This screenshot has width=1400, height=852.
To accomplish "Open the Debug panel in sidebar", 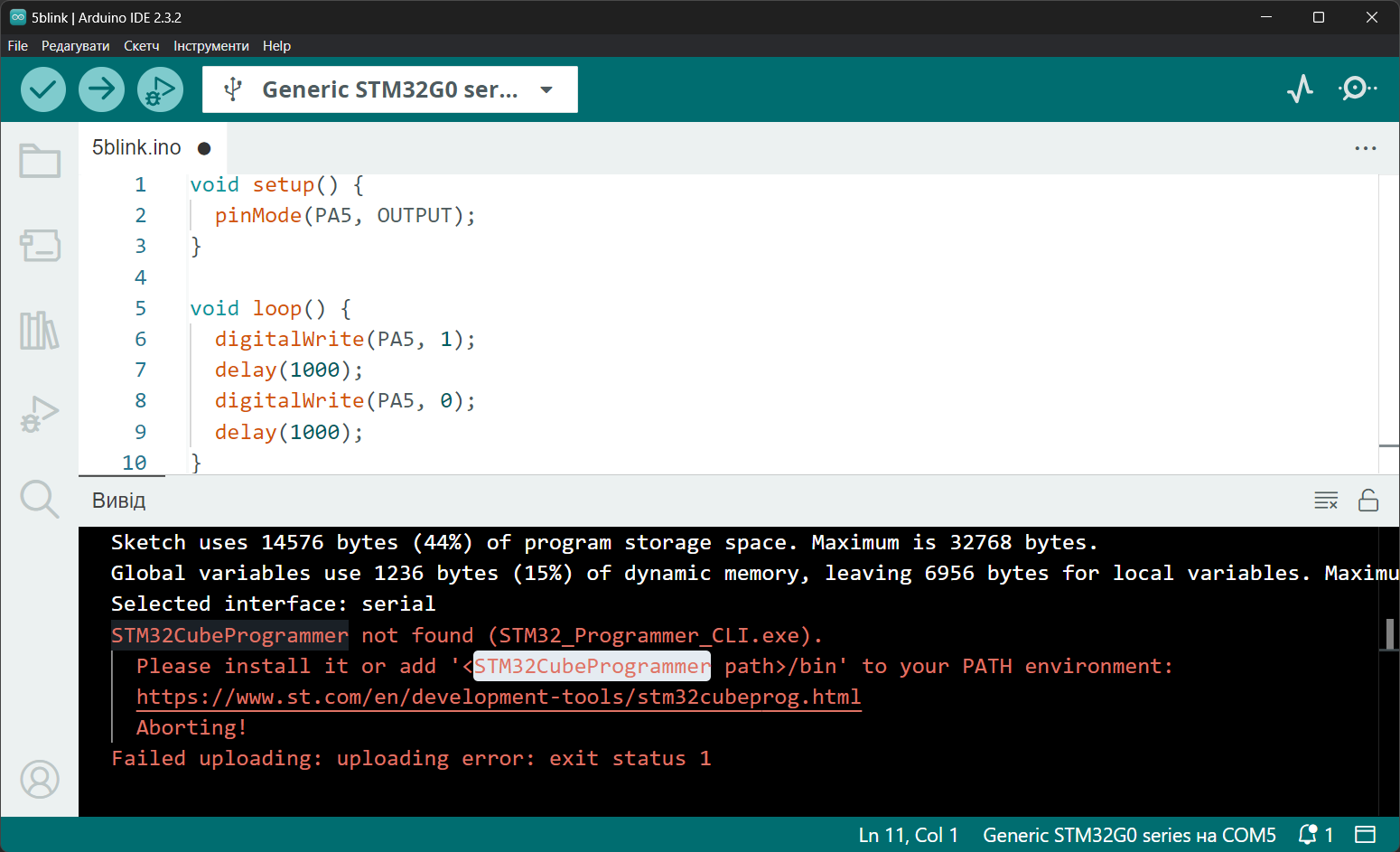I will pyautogui.click(x=40, y=414).
